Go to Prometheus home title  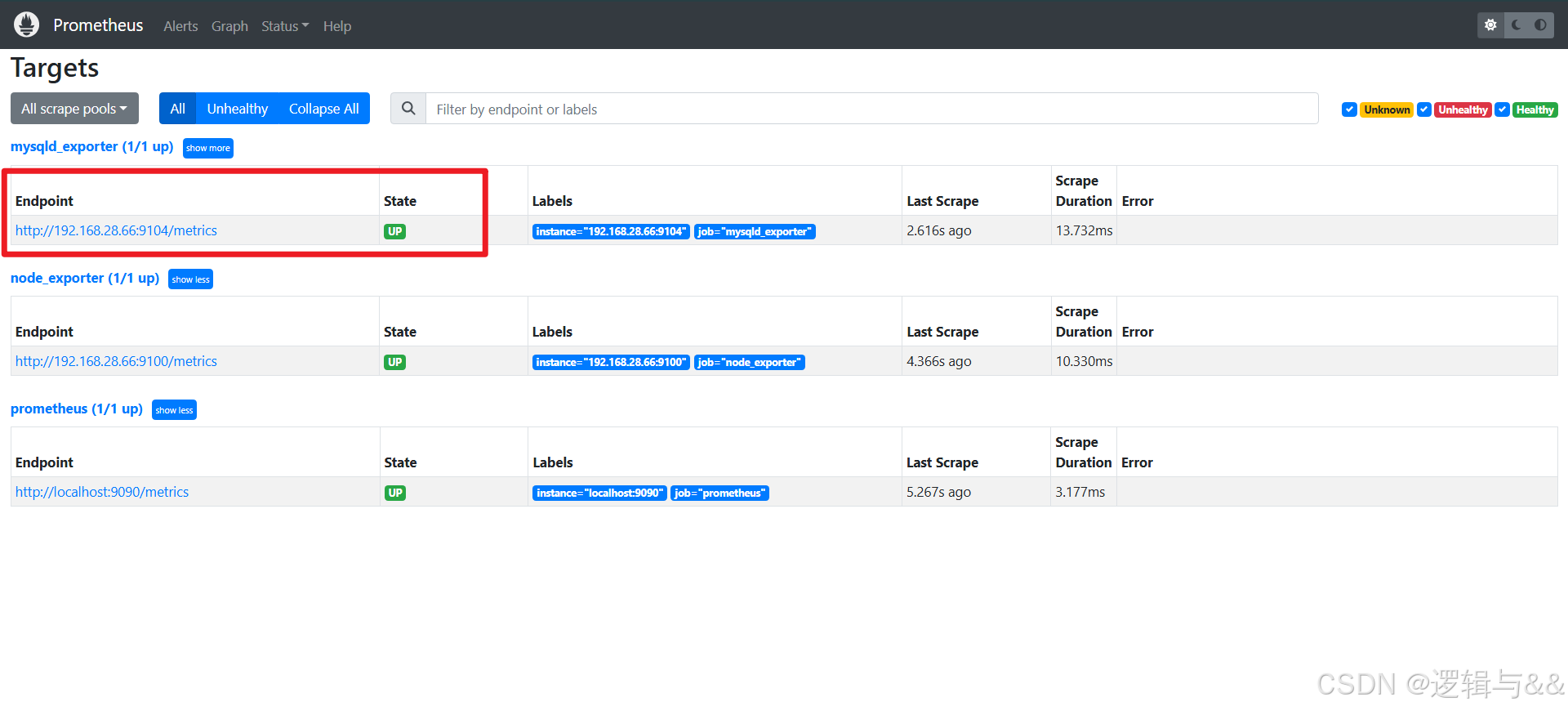pos(98,25)
